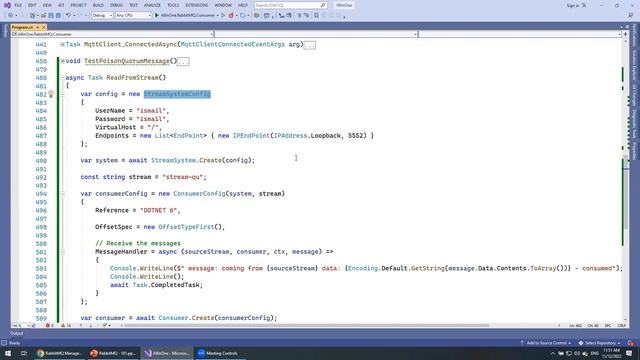Click the New Project toolbar icon
640x360 pixels.
tap(32, 16)
